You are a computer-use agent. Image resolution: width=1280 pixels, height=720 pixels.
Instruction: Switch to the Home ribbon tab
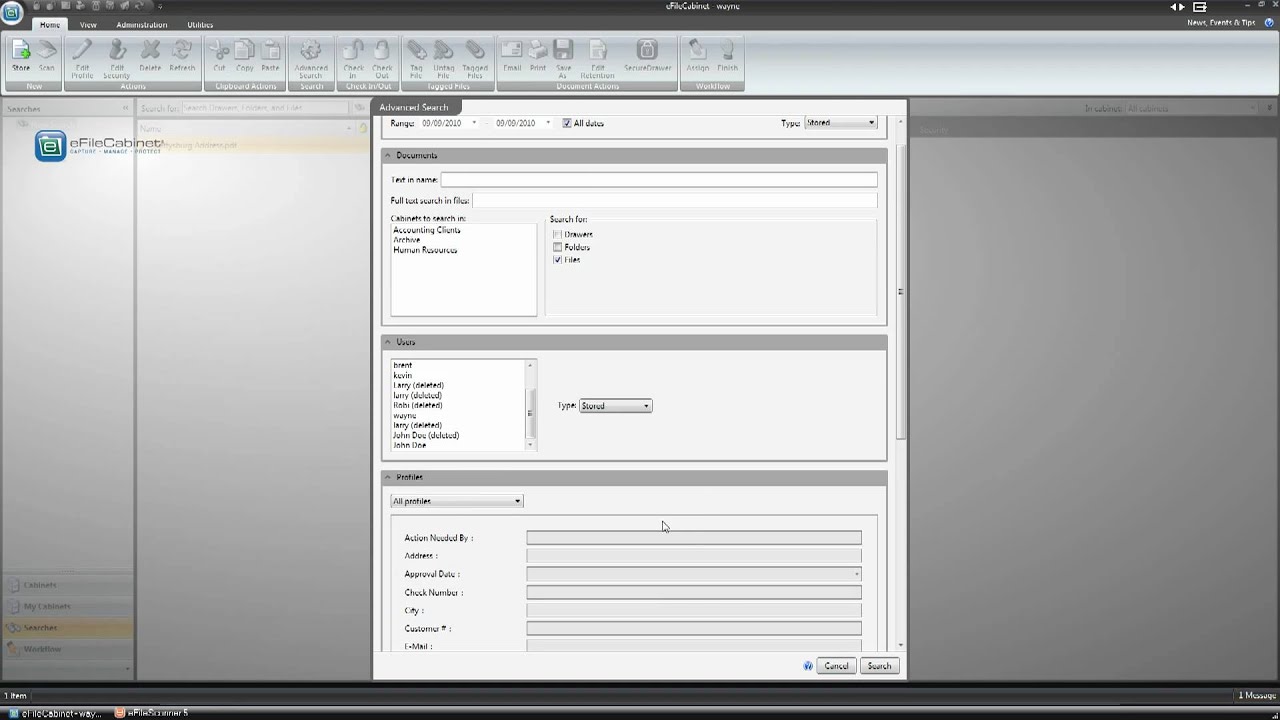point(49,24)
